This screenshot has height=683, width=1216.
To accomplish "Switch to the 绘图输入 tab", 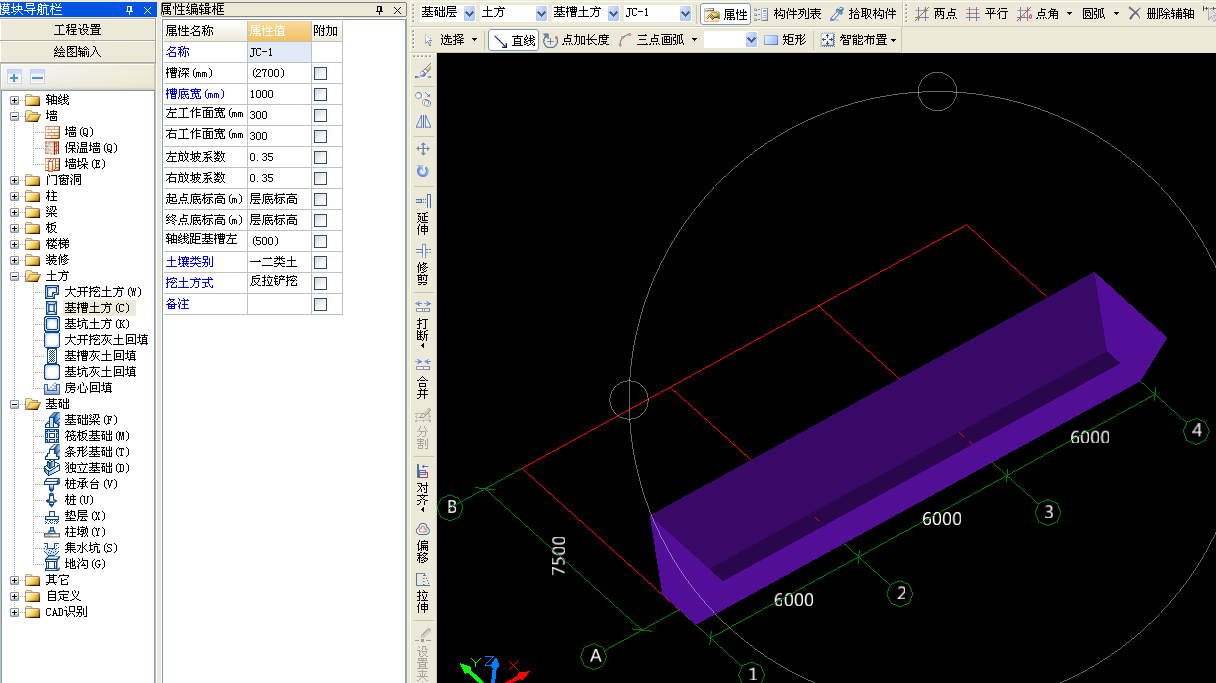I will tap(78, 51).
